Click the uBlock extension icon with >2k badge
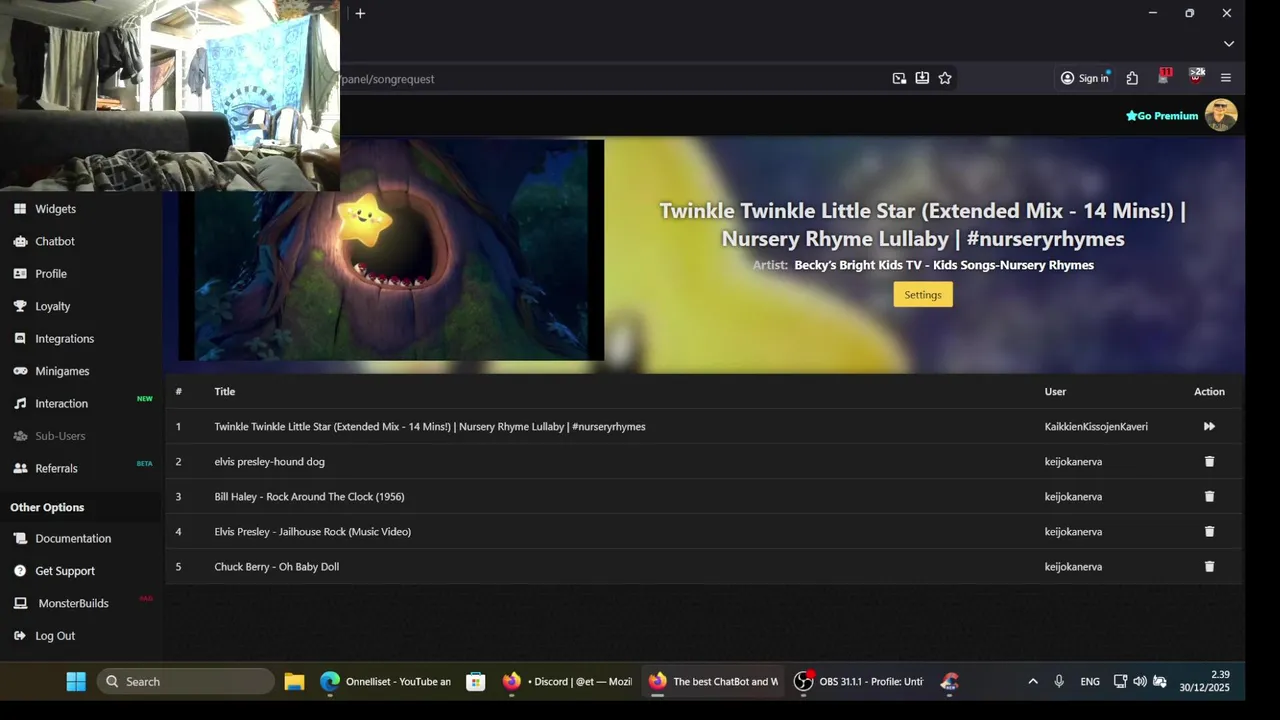Viewport: 1280px width, 720px height. pyautogui.click(x=1196, y=77)
